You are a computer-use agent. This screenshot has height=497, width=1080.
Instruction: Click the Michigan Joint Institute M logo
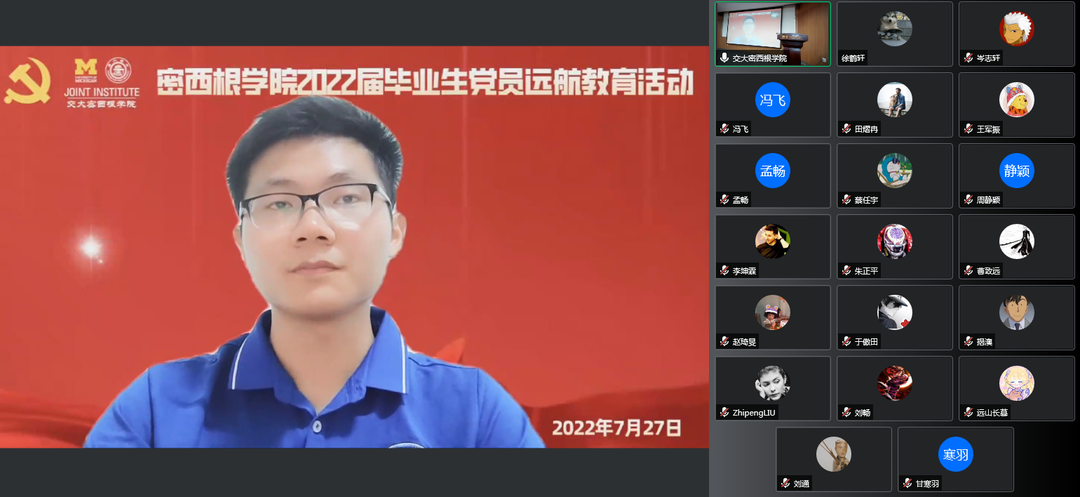86,70
